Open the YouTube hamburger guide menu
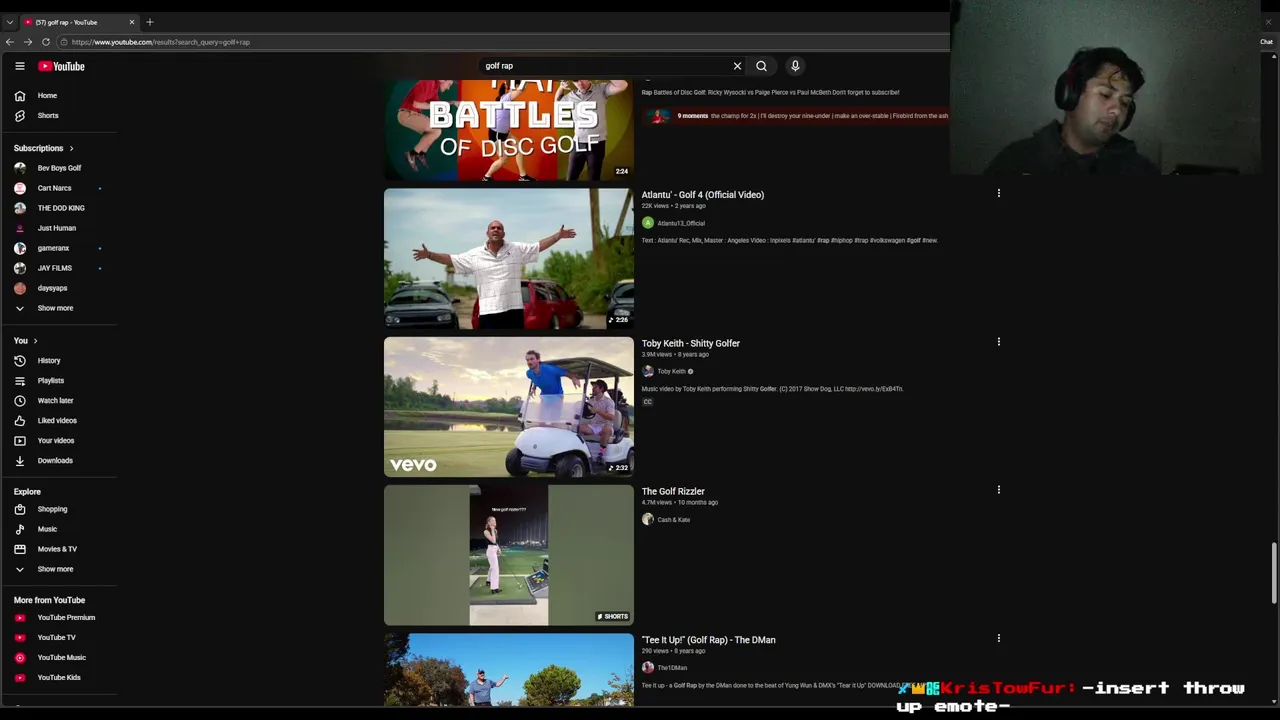This screenshot has height=720, width=1280. click(19, 66)
